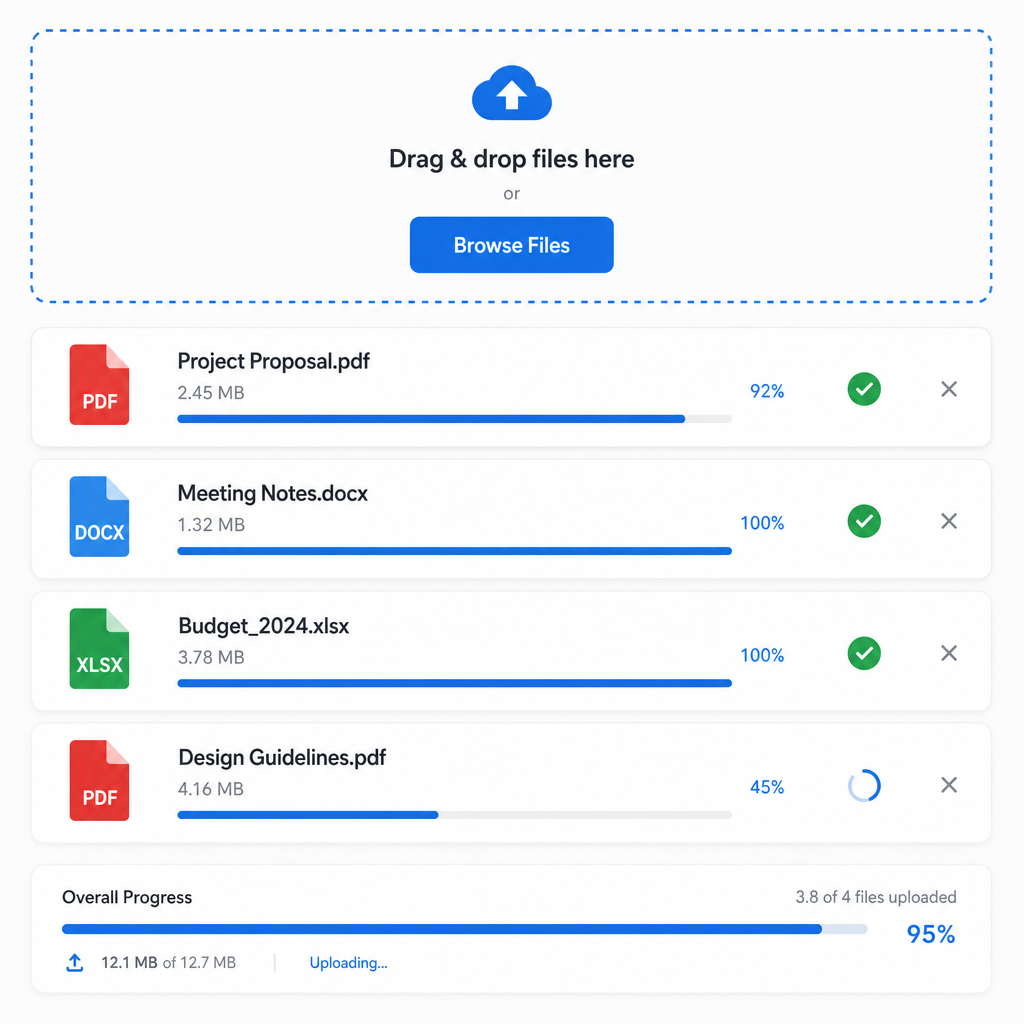Click the red PDF icon for Project Proposal
This screenshot has width=1024, height=1024.
(99, 385)
